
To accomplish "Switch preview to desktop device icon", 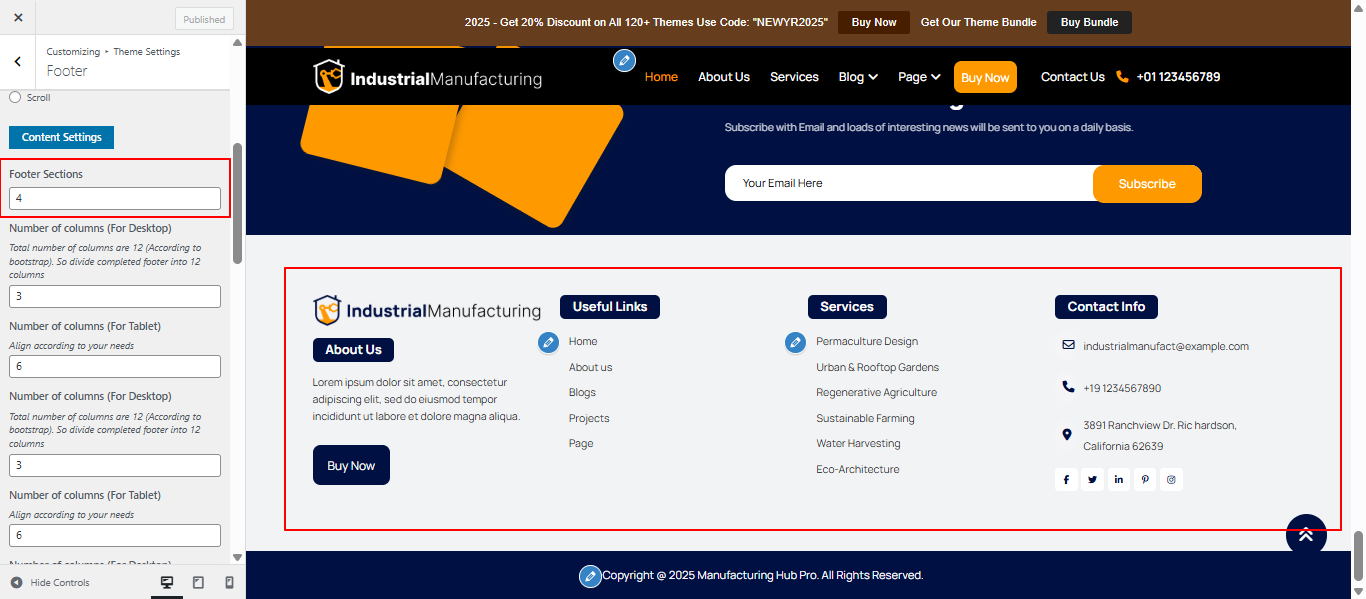I will (x=167, y=582).
